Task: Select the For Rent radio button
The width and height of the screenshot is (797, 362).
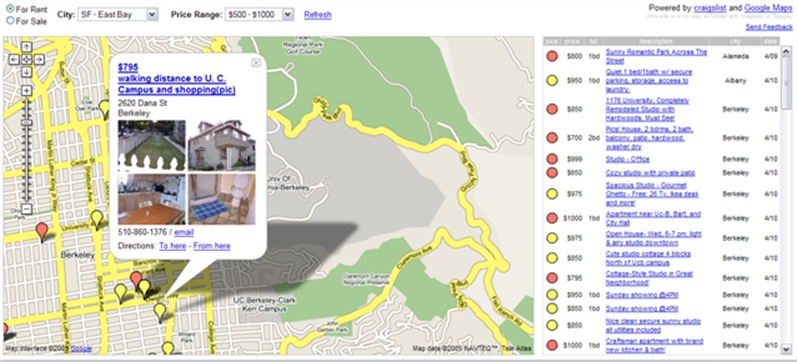Action: click(x=10, y=9)
